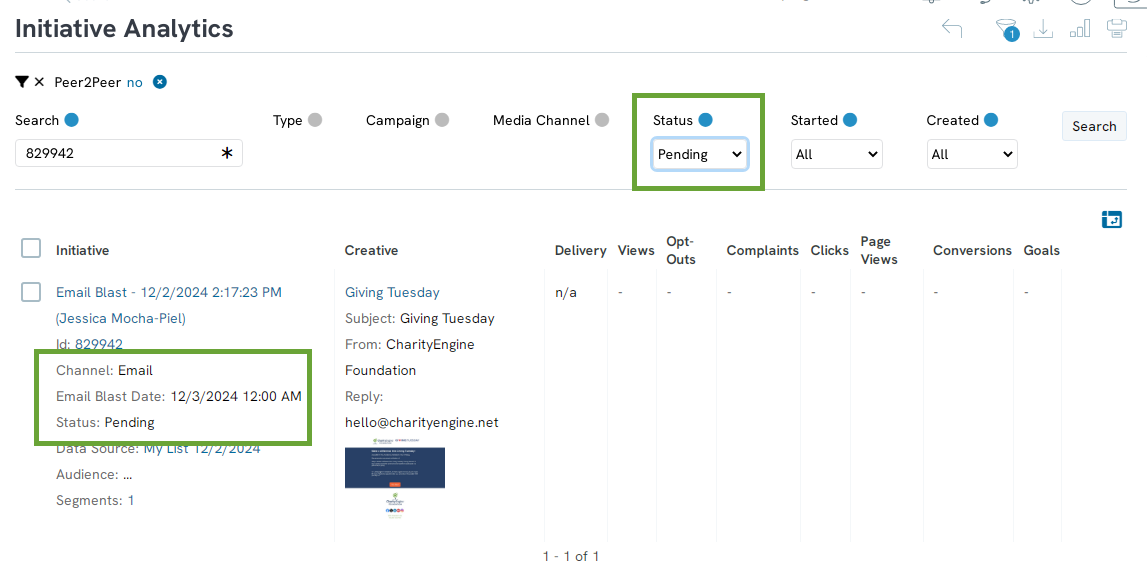Click the Id 829942 link

tap(99, 344)
